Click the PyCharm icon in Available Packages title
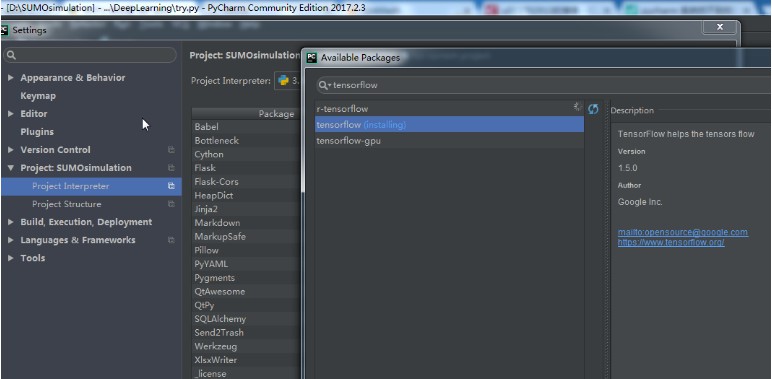This screenshot has height=379, width=772. 311,58
